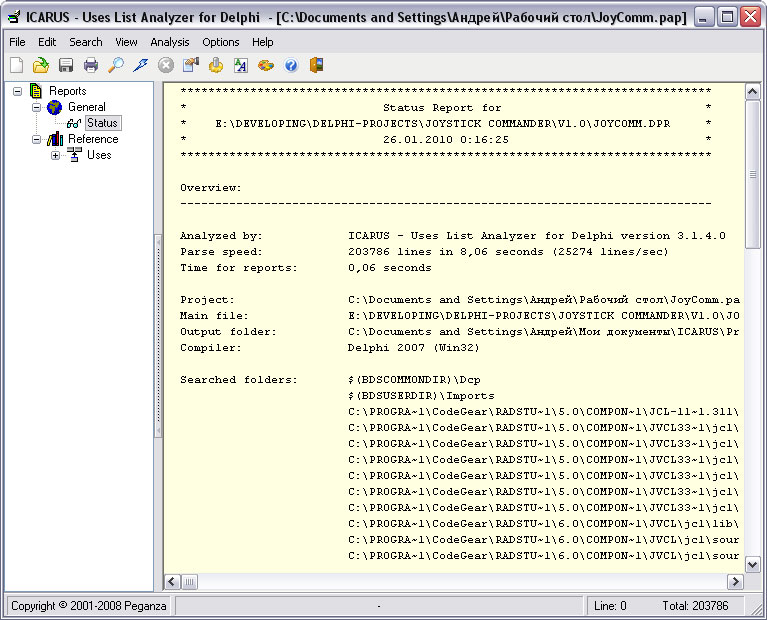The height and width of the screenshot is (620, 767).
Task: Click the horizontal scrollbar thumb
Action: point(189,582)
